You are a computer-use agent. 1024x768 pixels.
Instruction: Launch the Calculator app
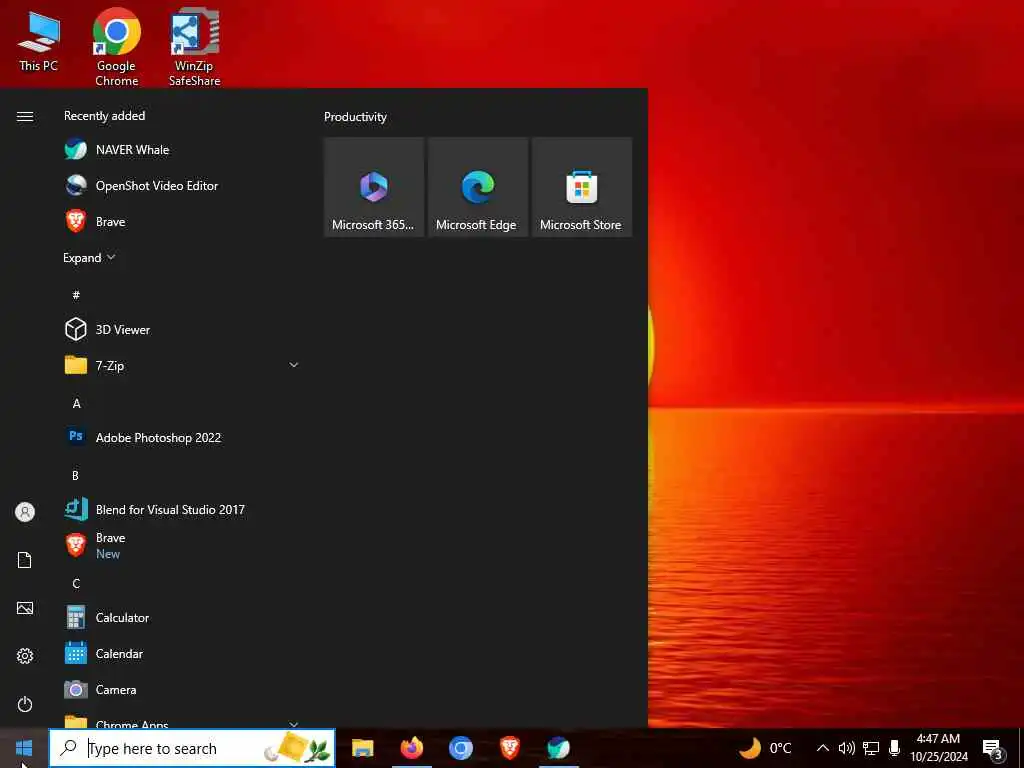pos(181,617)
